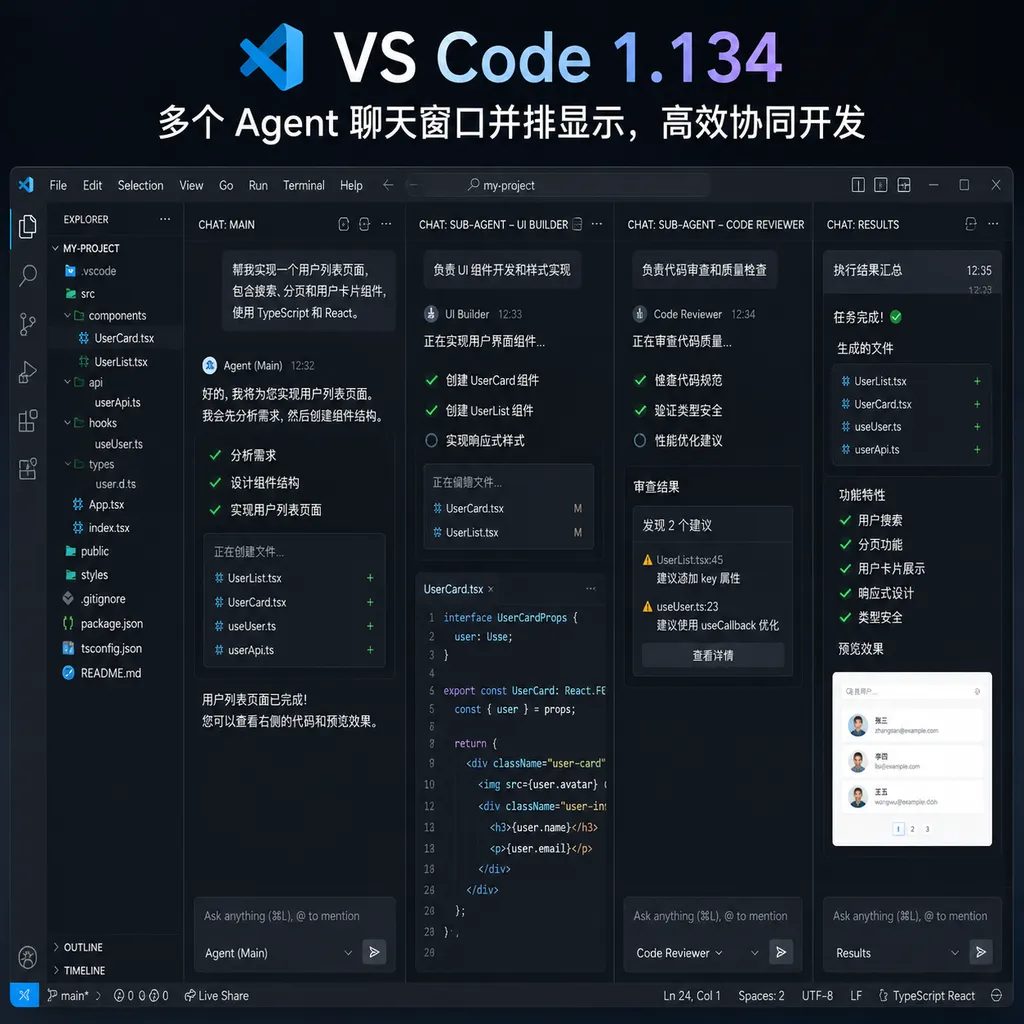
Task: Close the UserCard.tsx editor tab
Action: 490,589
